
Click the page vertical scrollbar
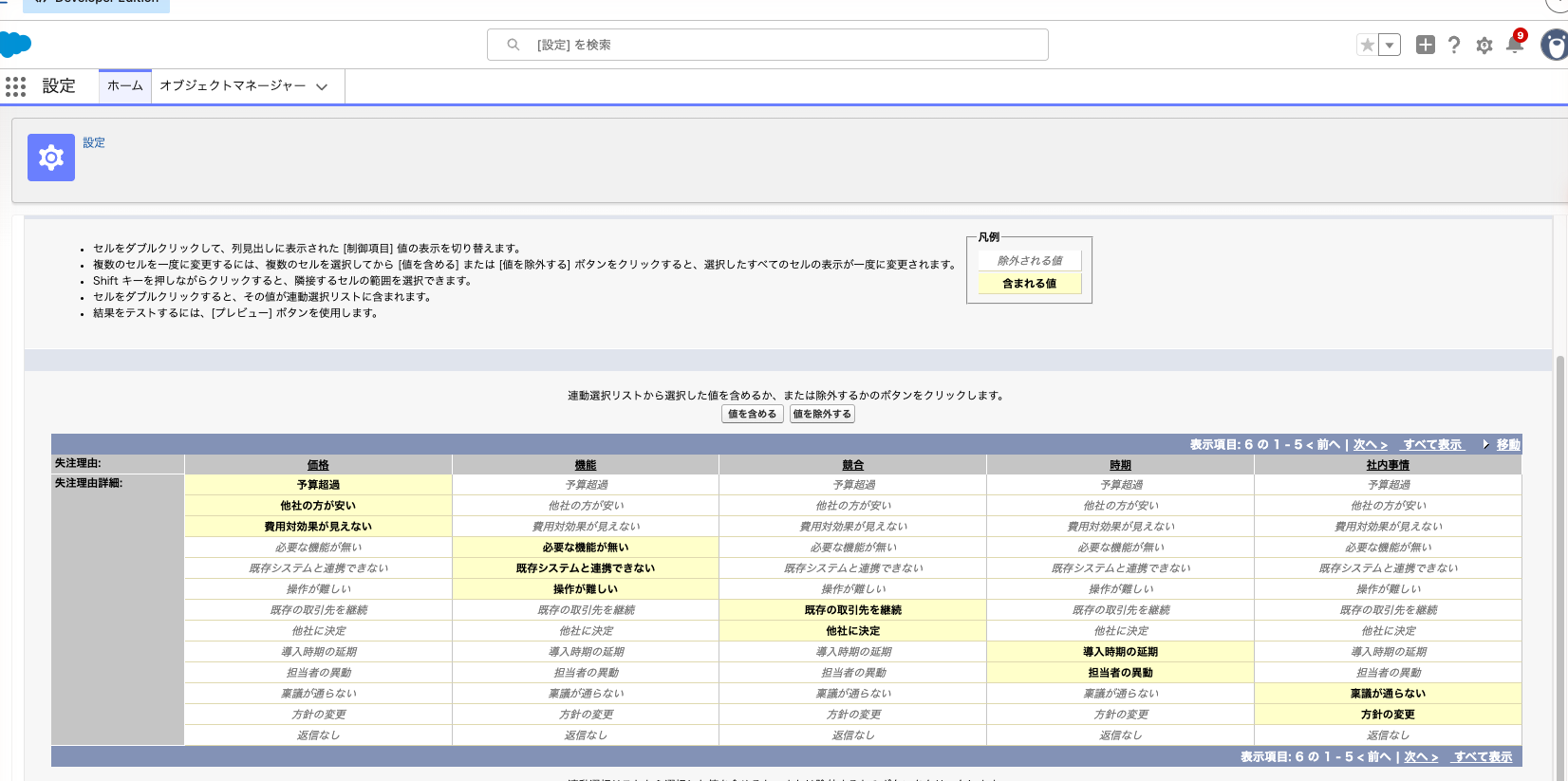(x=1561, y=569)
